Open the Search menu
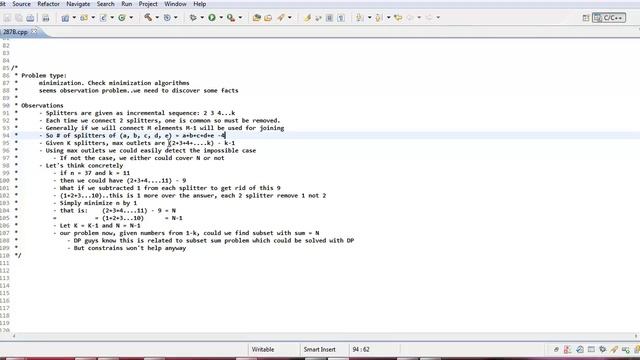This screenshot has width=640, height=360. (x=105, y=4)
